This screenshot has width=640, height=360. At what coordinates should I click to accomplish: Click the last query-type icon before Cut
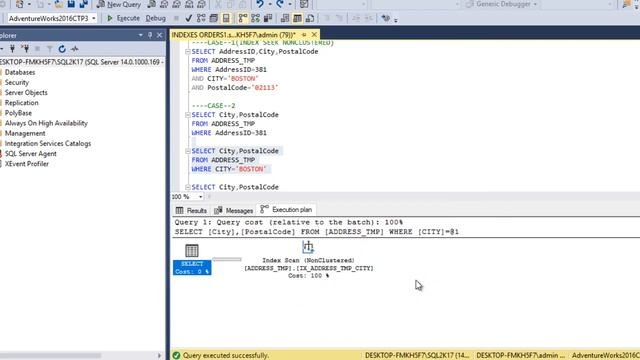coord(202,4)
